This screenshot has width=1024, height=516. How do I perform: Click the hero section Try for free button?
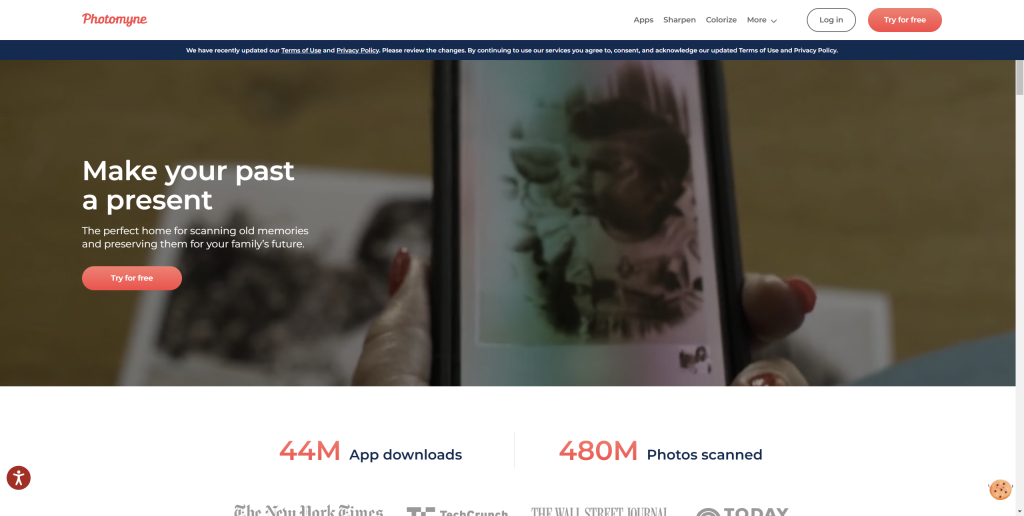[132, 278]
